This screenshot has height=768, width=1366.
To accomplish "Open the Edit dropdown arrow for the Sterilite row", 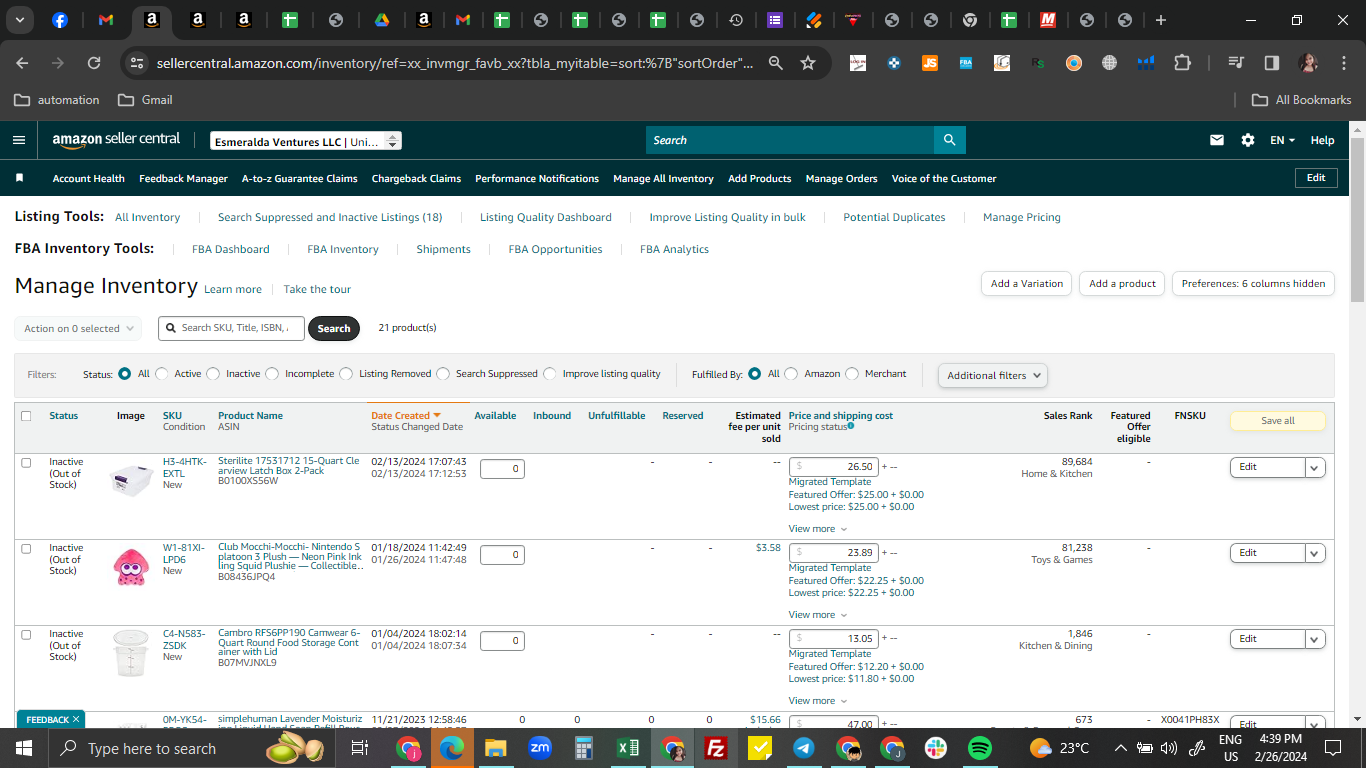I will pos(1315,467).
